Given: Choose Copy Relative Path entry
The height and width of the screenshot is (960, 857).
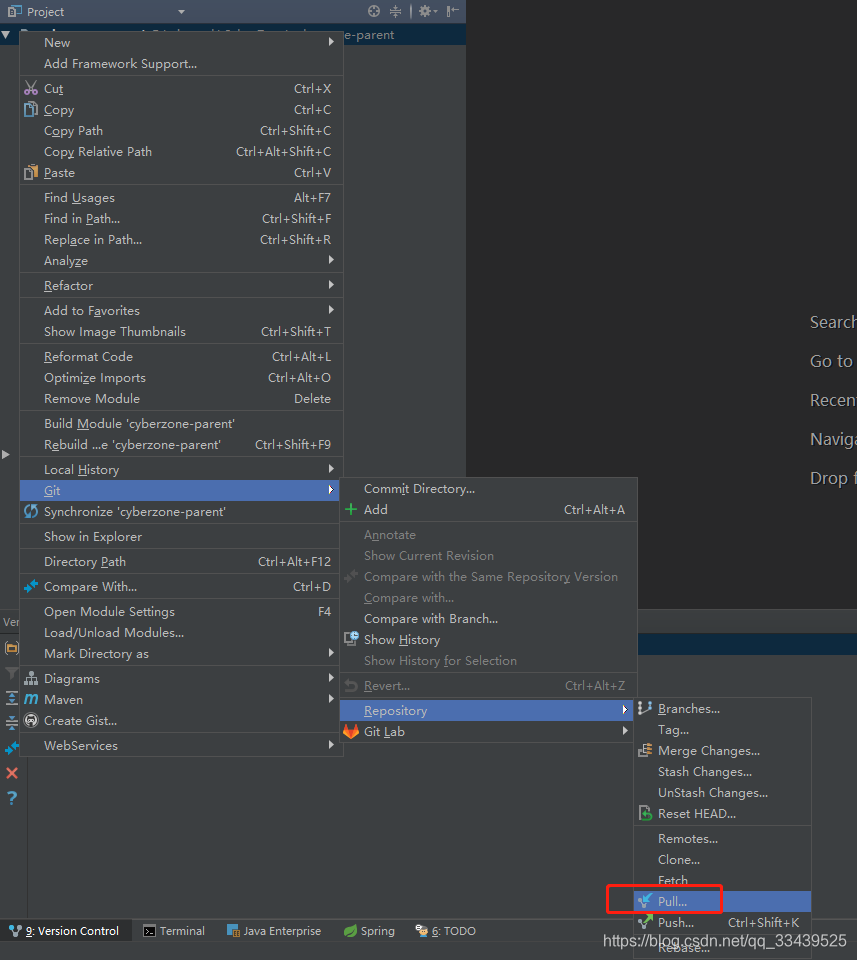Looking at the screenshot, I should (181, 151).
